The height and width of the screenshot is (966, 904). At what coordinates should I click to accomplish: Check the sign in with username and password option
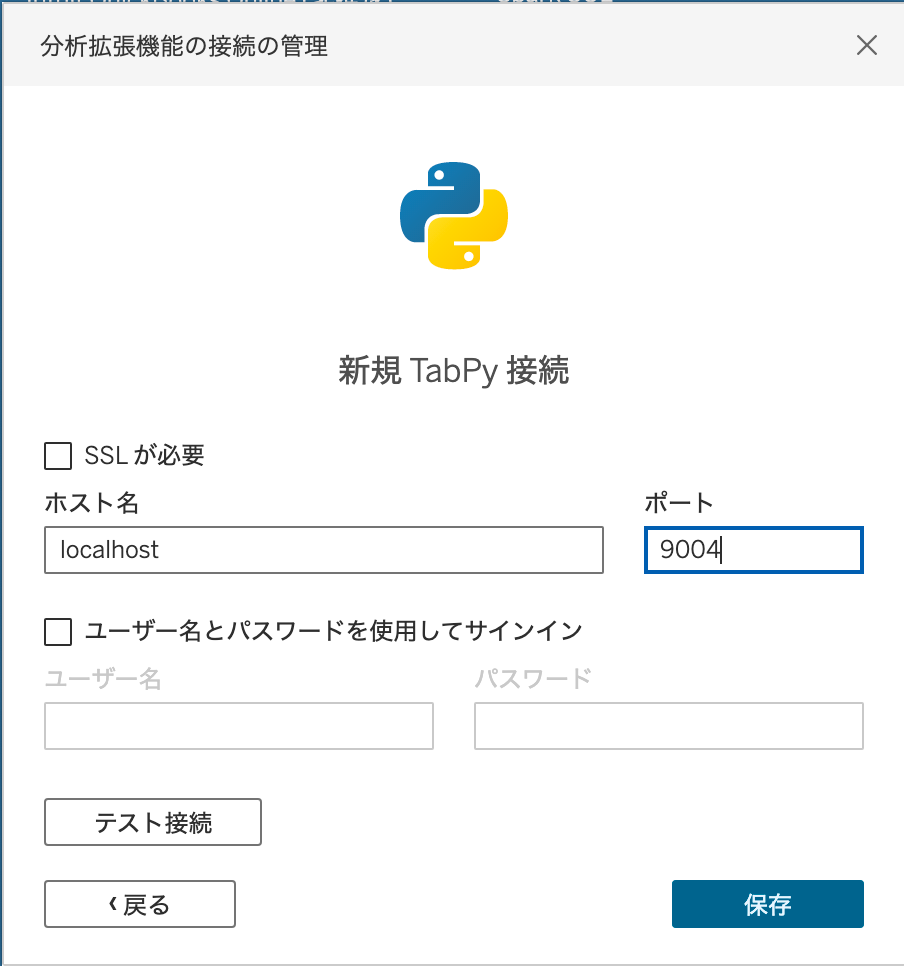point(58,631)
